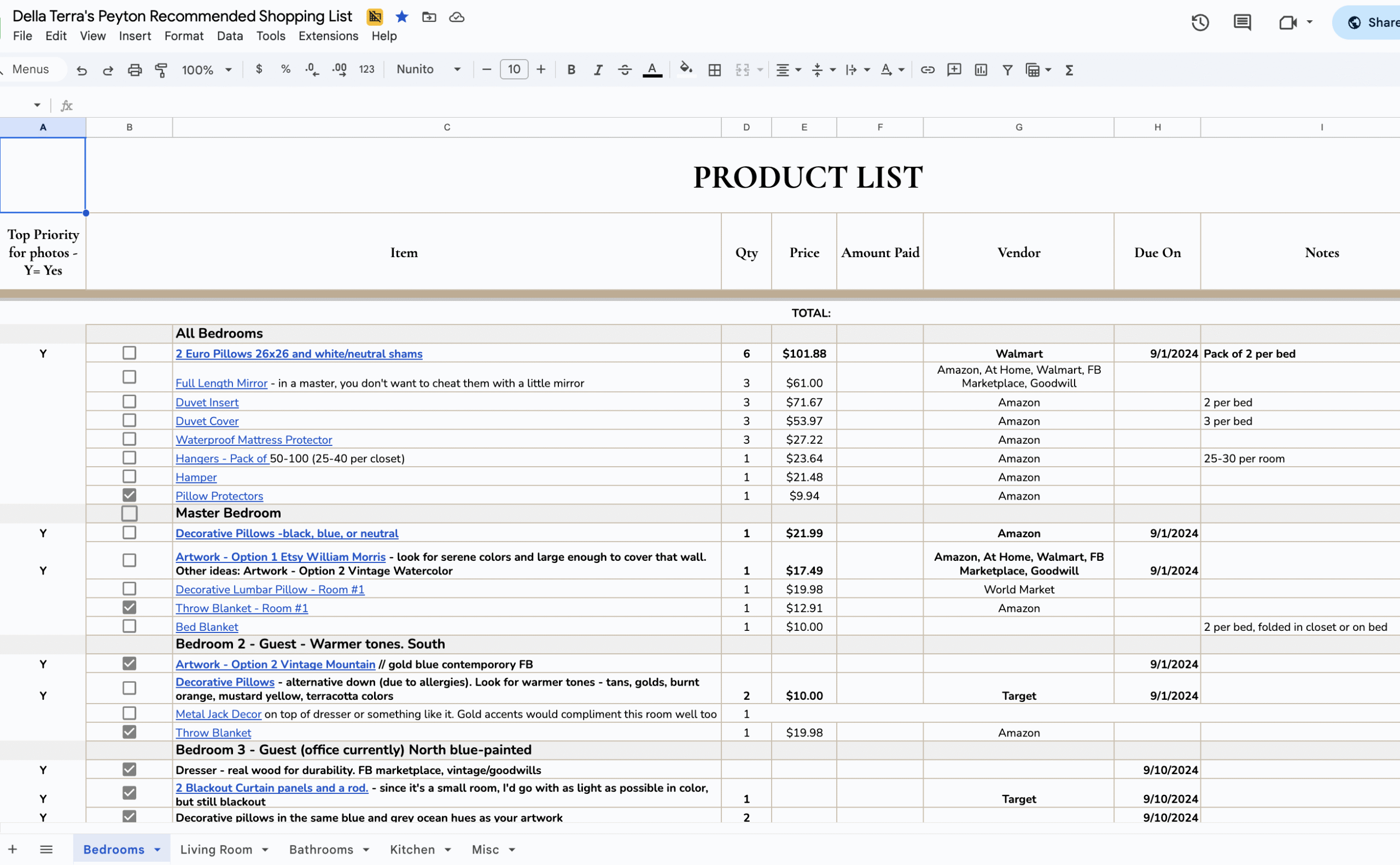Open the Nunito font dropdown
The height and width of the screenshot is (865, 1400).
tap(428, 69)
